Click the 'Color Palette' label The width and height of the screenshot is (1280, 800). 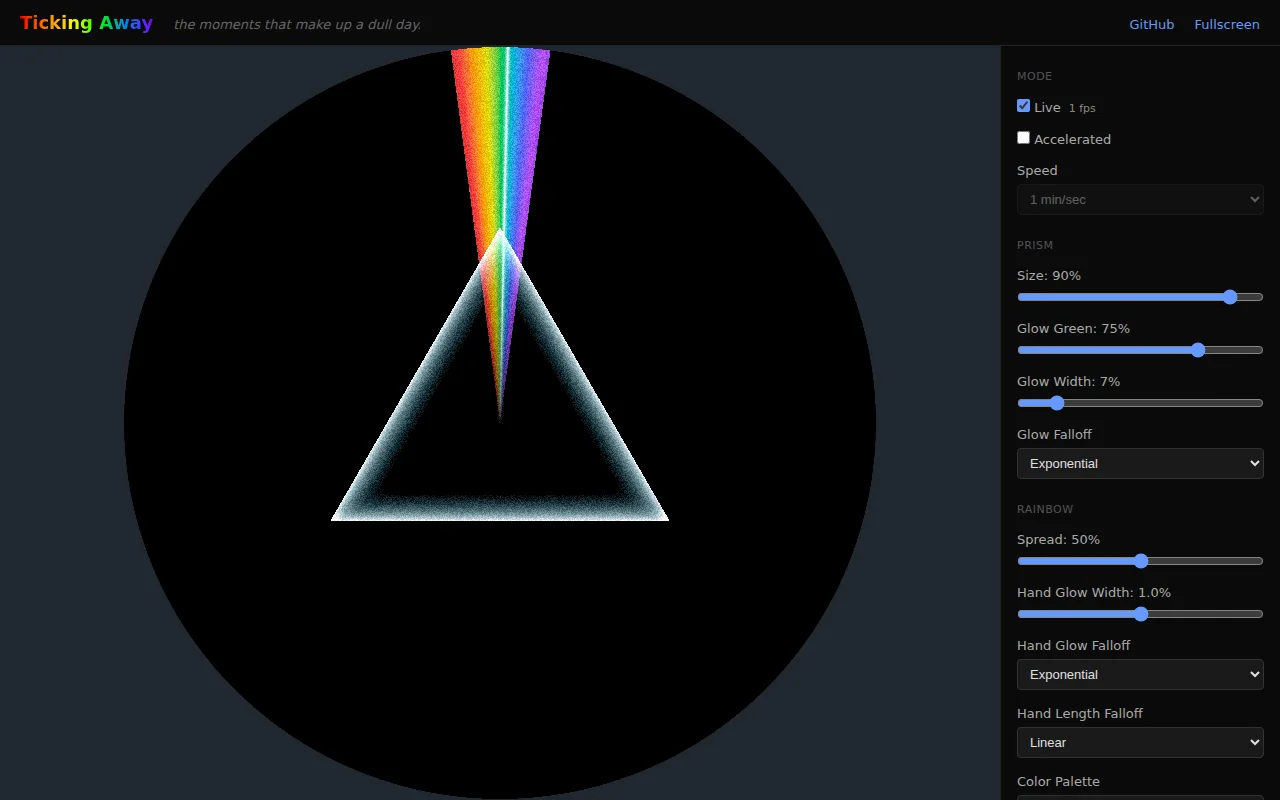coord(1058,781)
